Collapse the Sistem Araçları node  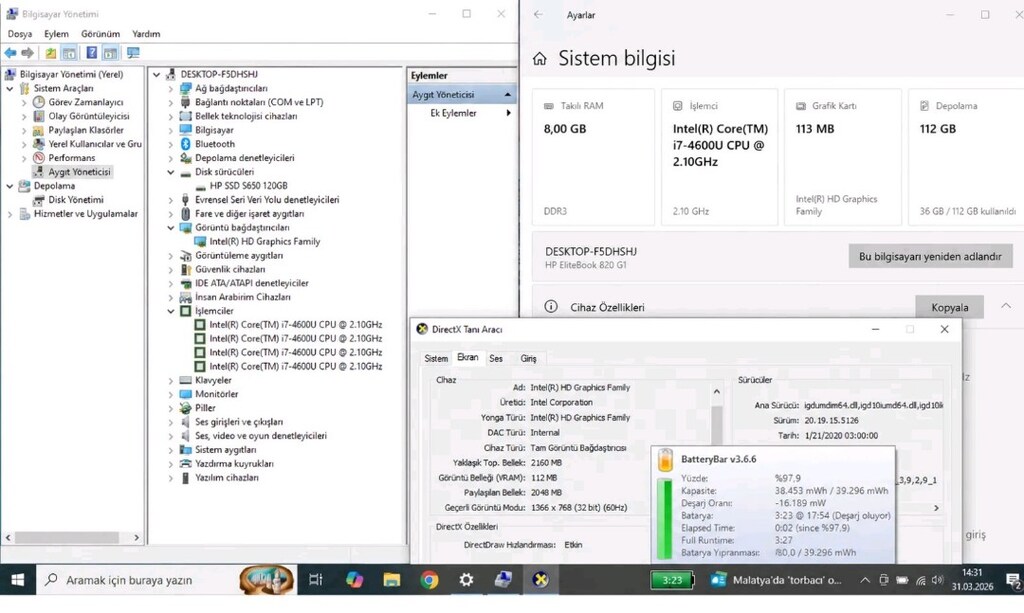coord(10,88)
